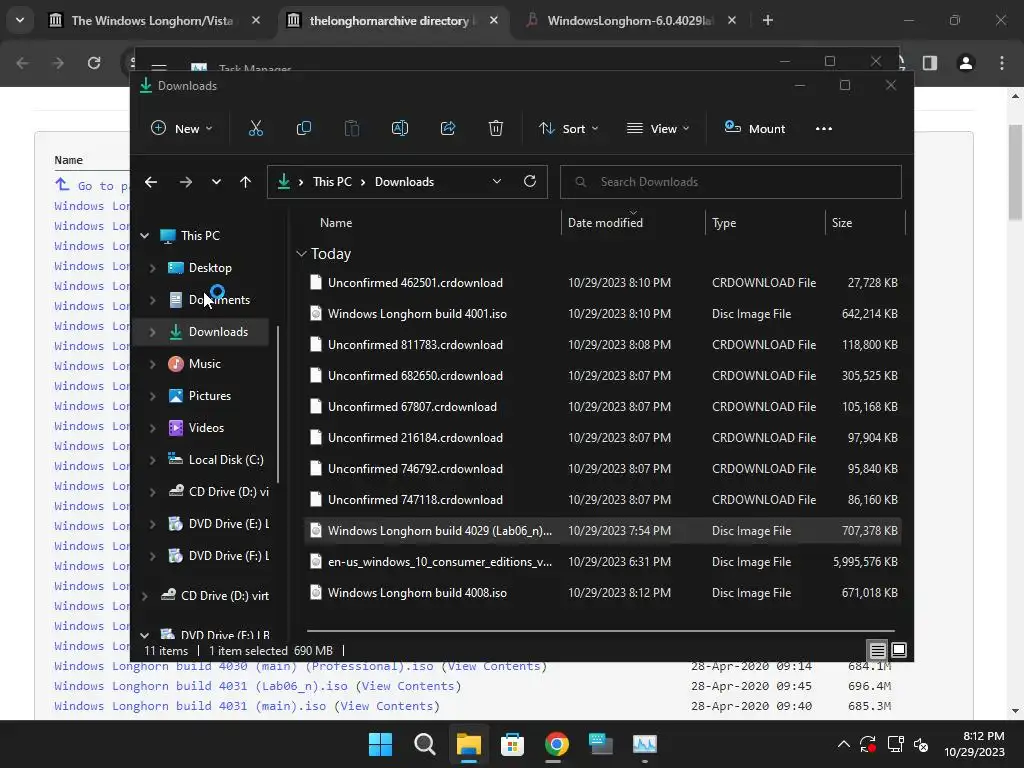Go up one folder level

pos(246,182)
